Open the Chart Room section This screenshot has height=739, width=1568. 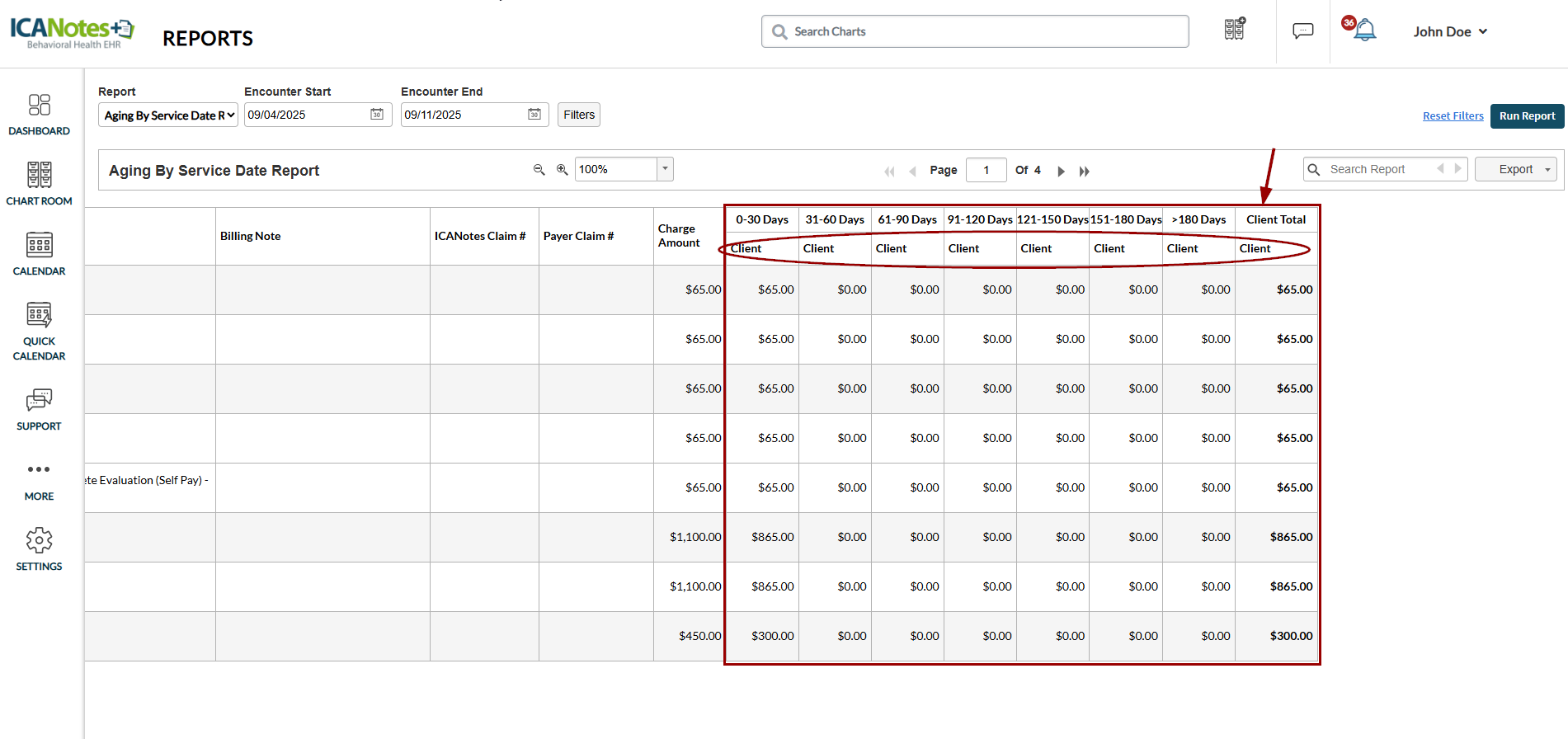(39, 184)
